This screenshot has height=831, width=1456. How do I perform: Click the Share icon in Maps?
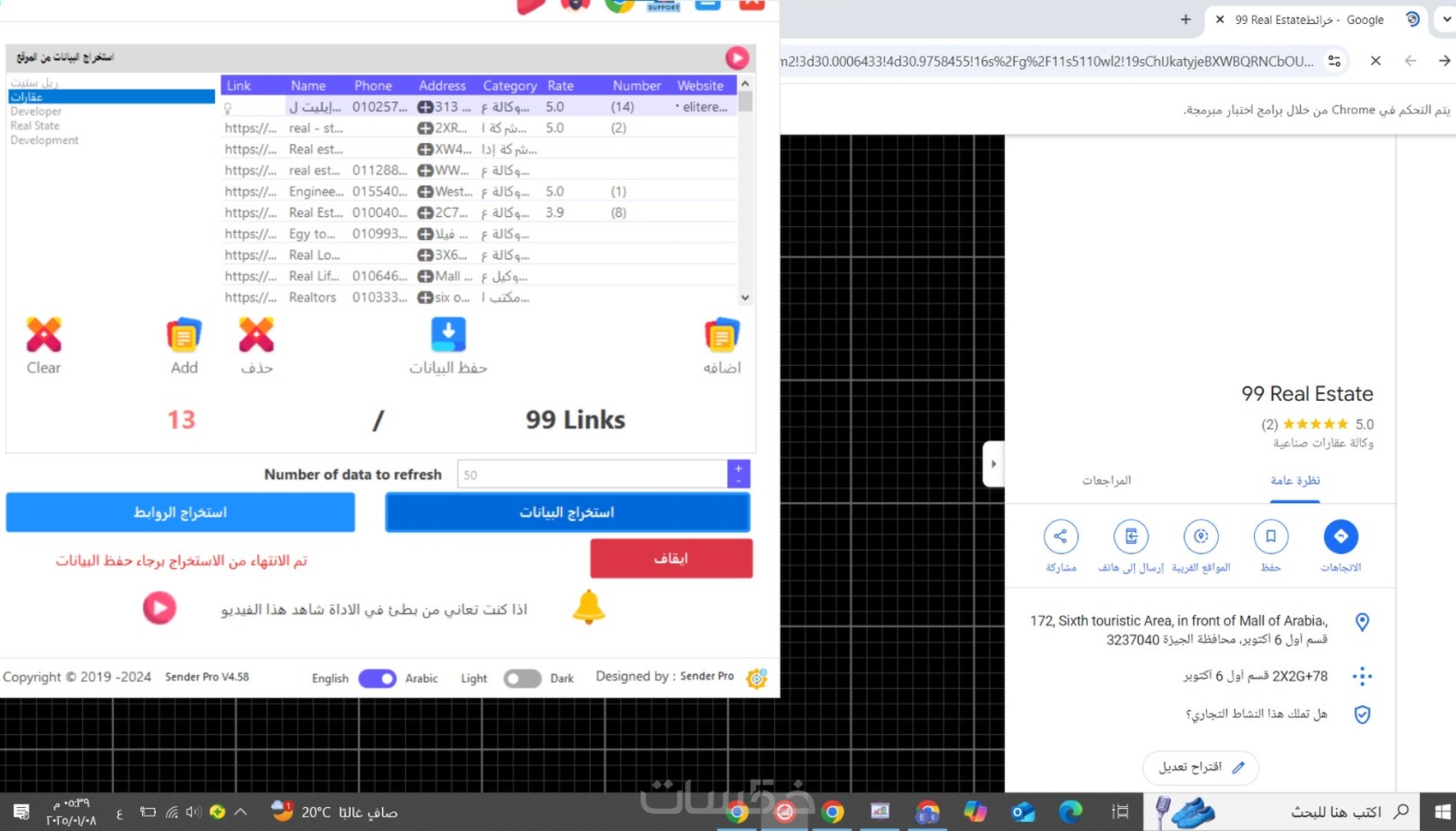pyautogui.click(x=1060, y=536)
